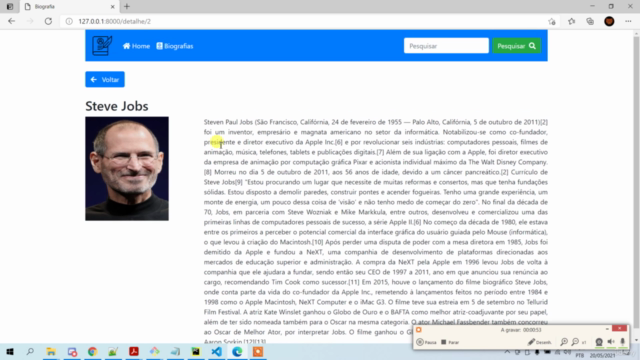Open the Biografias navigation link
The image size is (640, 360).
[175, 46]
